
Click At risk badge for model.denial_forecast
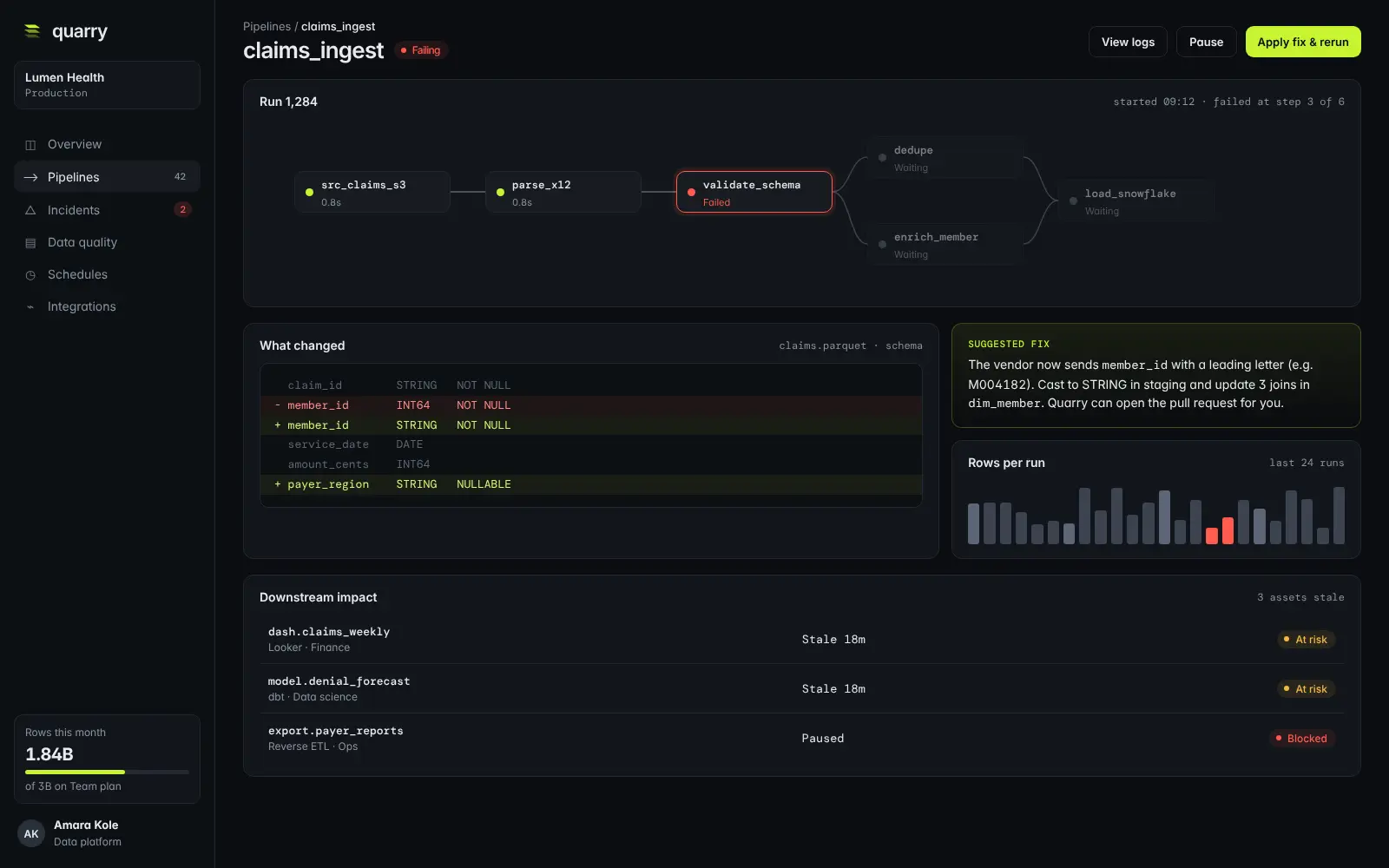click(x=1306, y=689)
